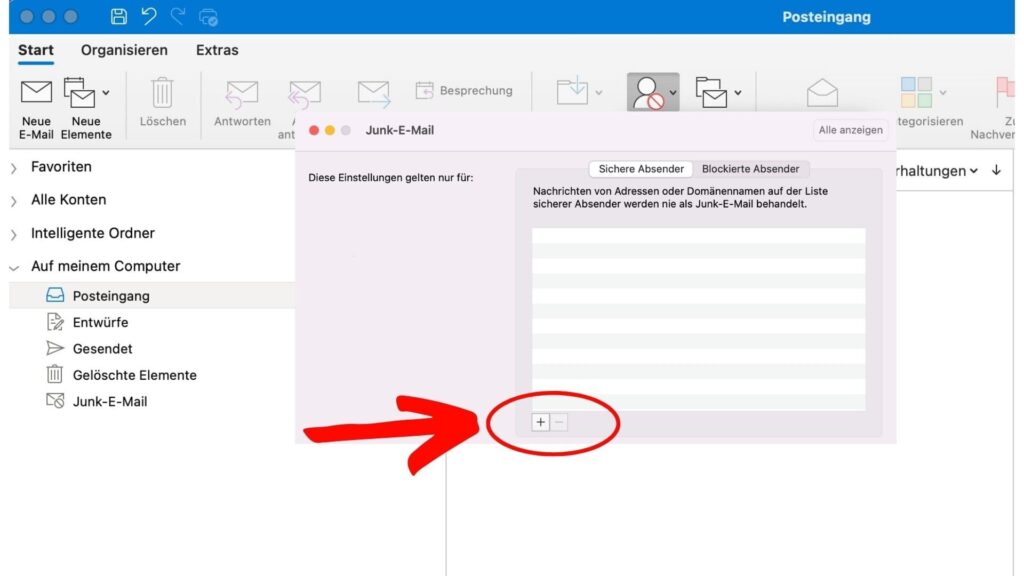The image size is (1024, 576).
Task: Select the Sichere Absender tab
Action: point(641,169)
